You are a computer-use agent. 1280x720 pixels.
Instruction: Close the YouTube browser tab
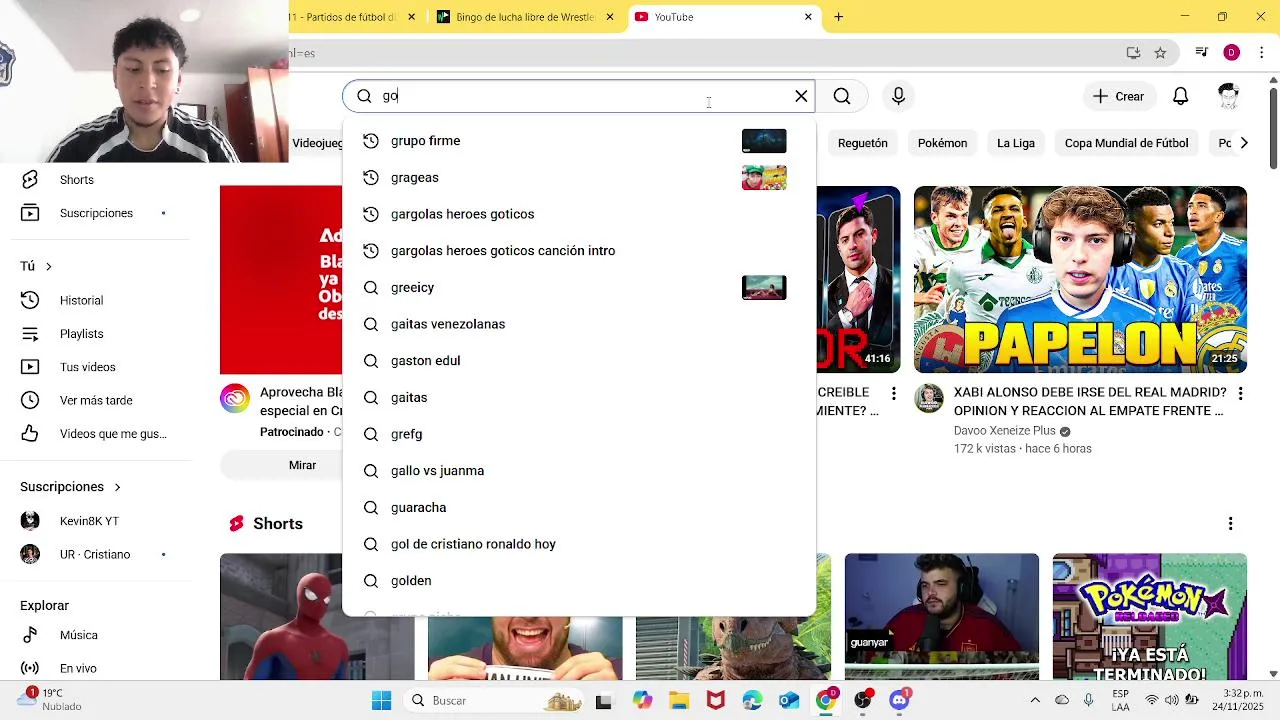[x=808, y=17]
